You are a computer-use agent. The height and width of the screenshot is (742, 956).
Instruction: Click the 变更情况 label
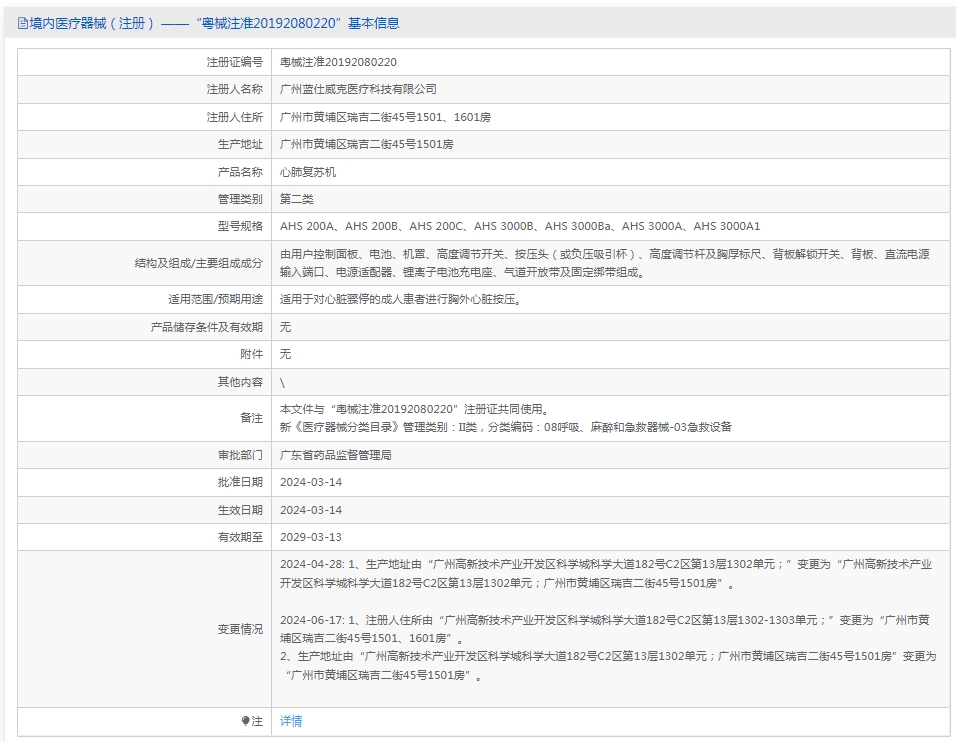[240, 629]
